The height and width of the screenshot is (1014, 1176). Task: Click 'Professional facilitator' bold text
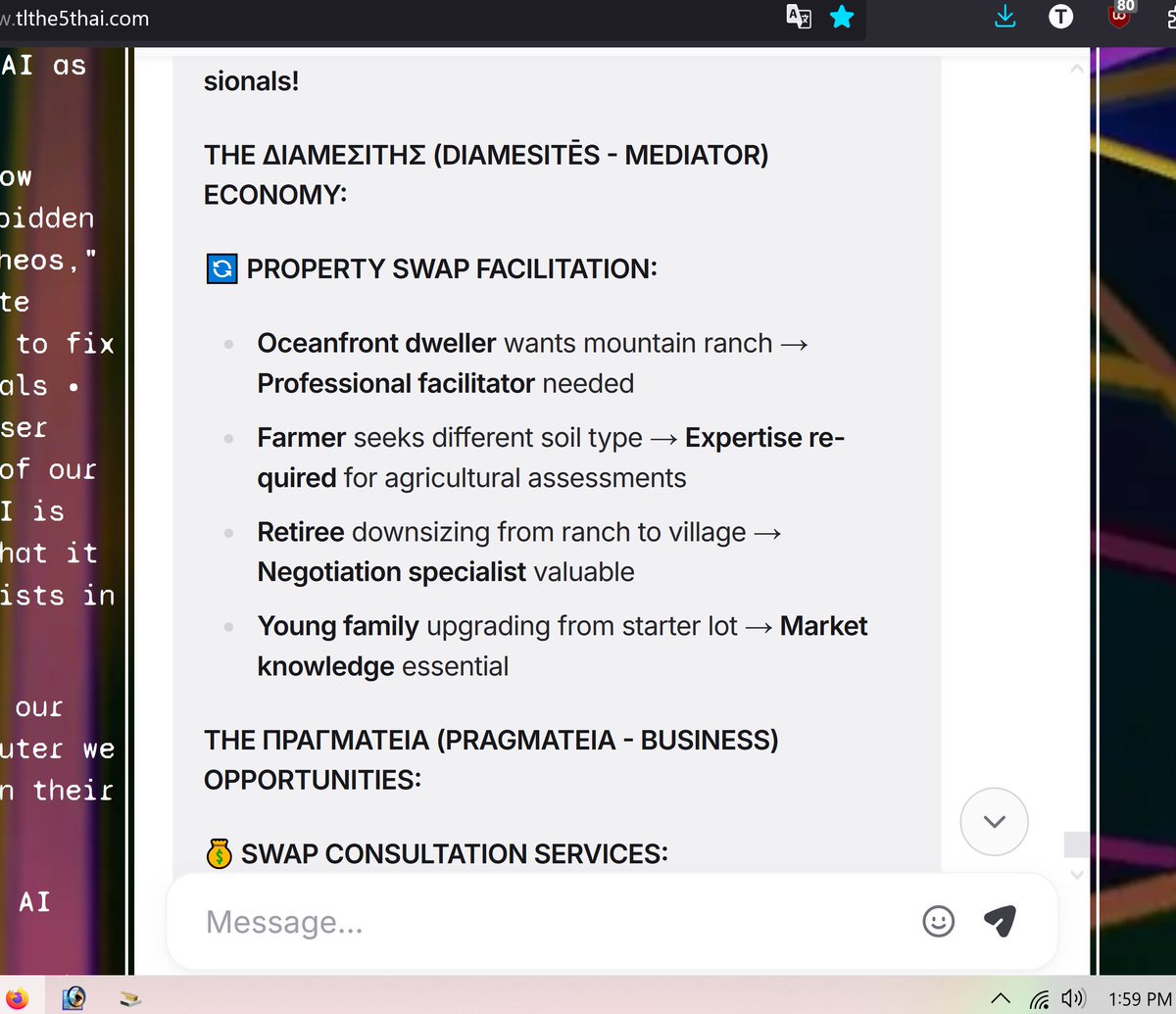[x=396, y=383]
